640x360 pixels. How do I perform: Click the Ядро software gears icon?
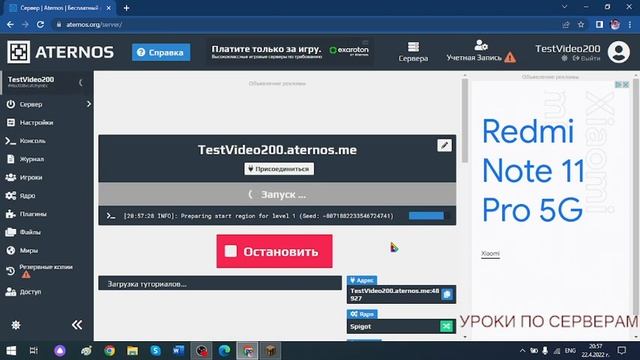point(11,196)
